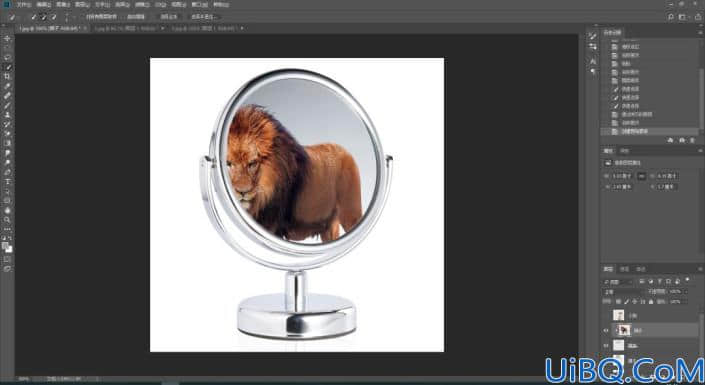Hide the lion layer via eye icon
This screenshot has height=385, width=705.
[606, 331]
